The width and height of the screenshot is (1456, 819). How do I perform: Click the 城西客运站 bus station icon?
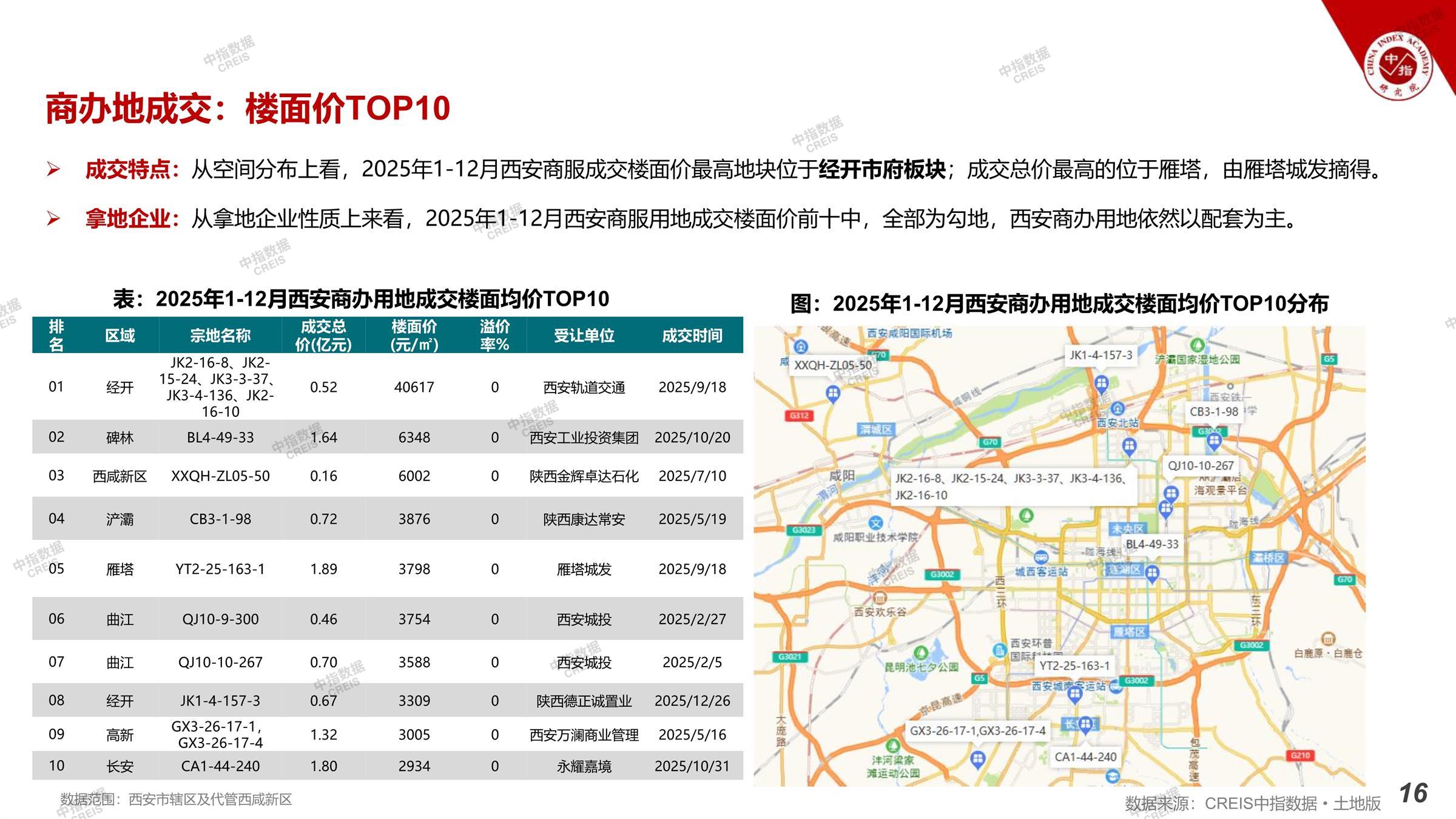1040,558
